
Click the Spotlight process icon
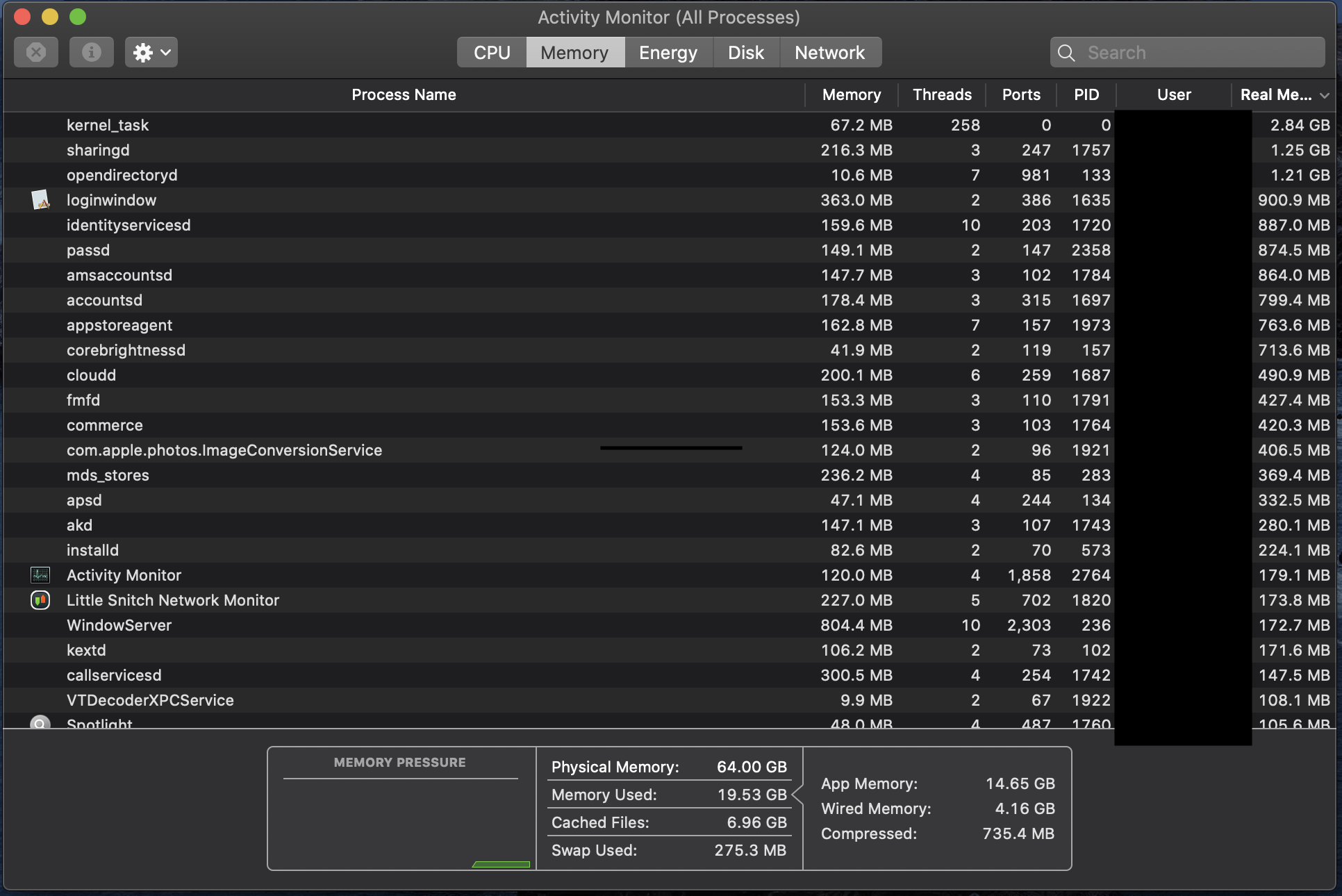tap(40, 722)
